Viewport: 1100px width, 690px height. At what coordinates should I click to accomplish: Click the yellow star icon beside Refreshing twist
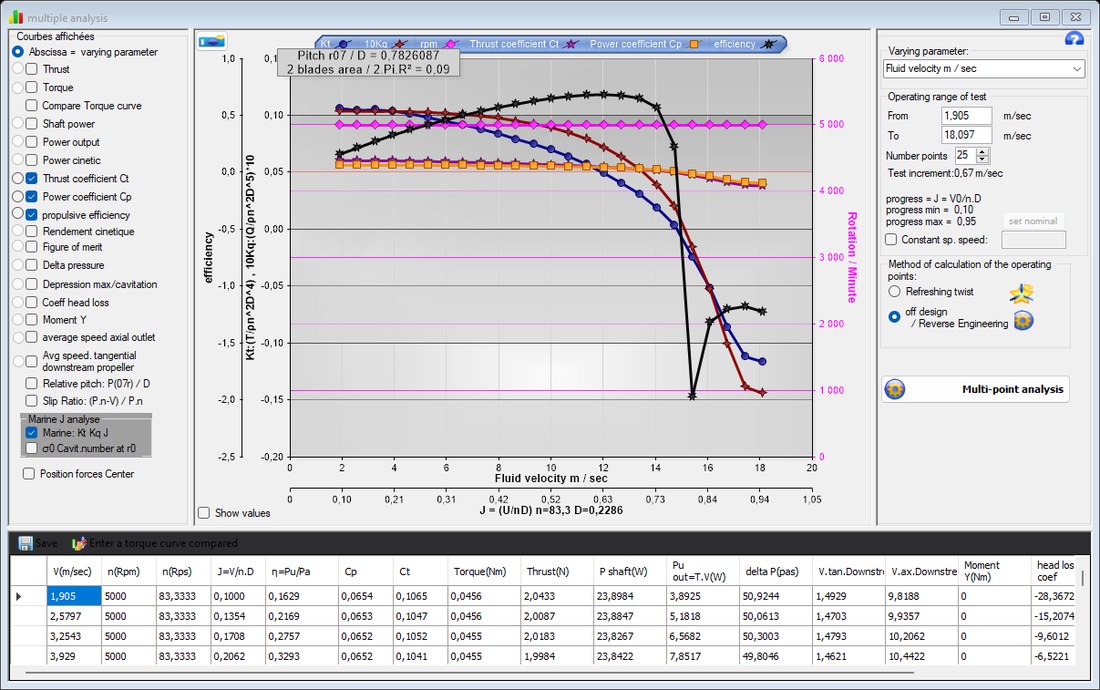pos(1021,292)
